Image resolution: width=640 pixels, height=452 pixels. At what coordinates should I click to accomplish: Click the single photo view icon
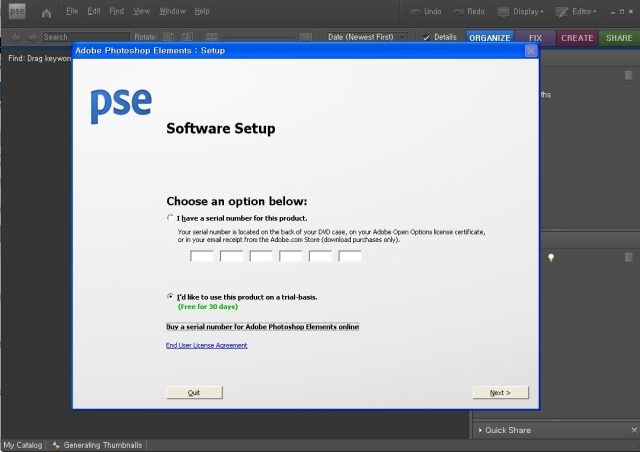coord(306,37)
